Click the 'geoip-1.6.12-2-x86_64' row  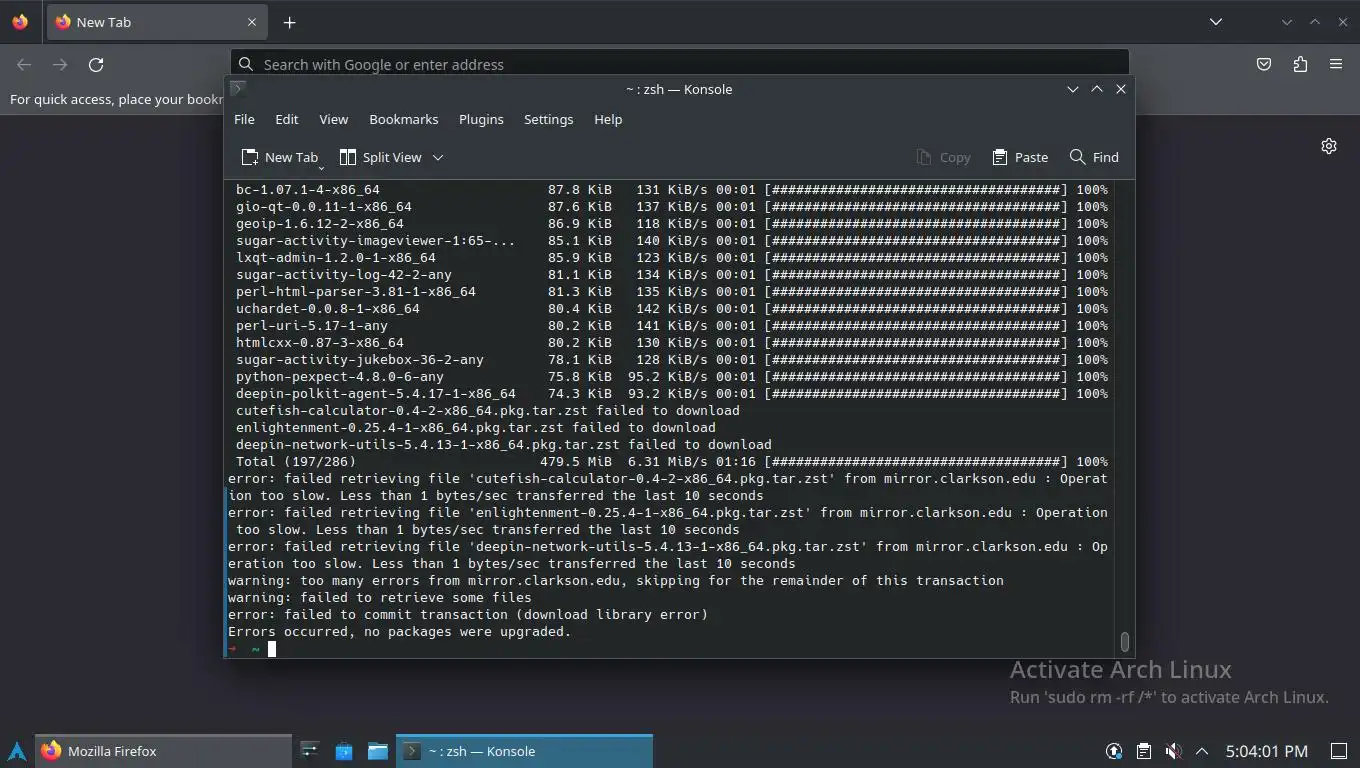[x=672, y=223]
